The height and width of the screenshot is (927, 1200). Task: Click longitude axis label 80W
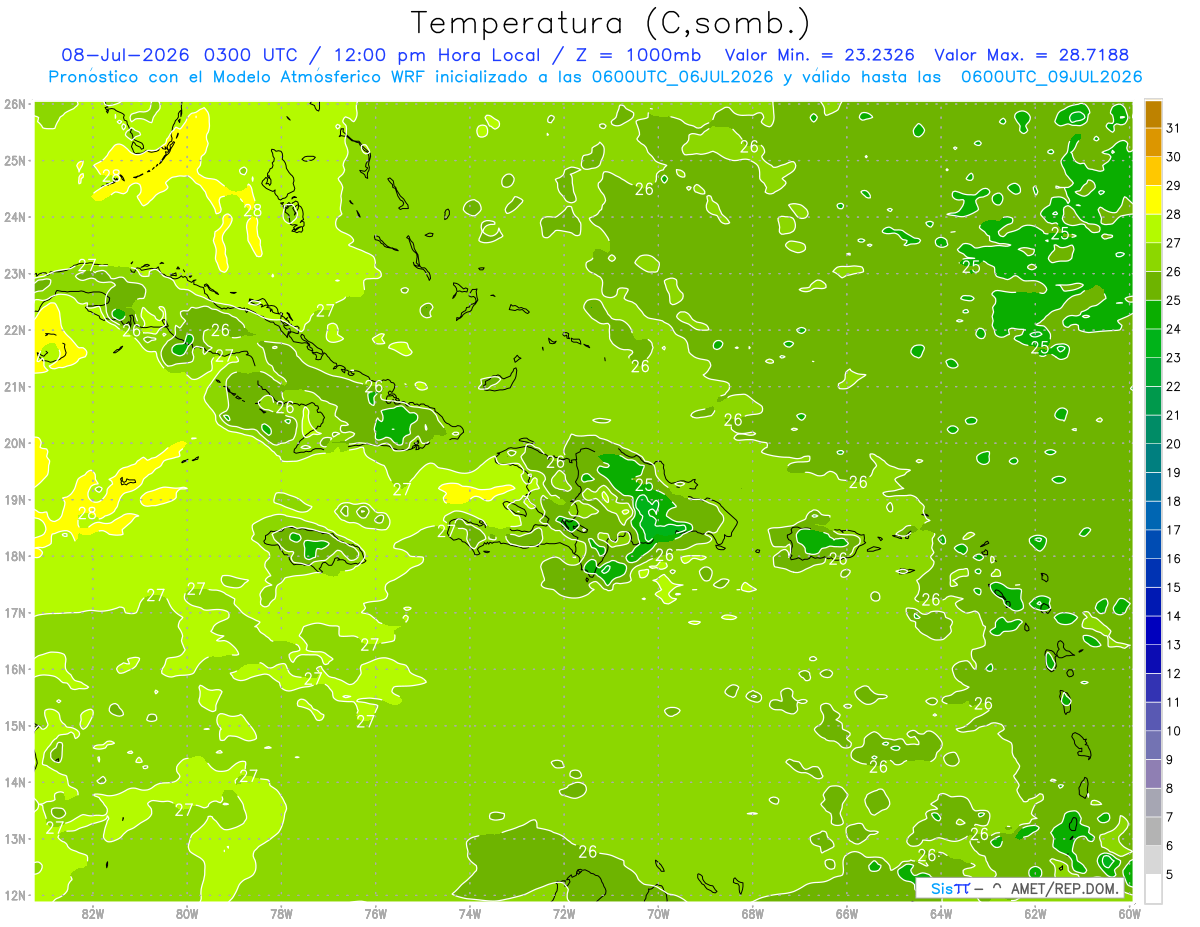187,913
